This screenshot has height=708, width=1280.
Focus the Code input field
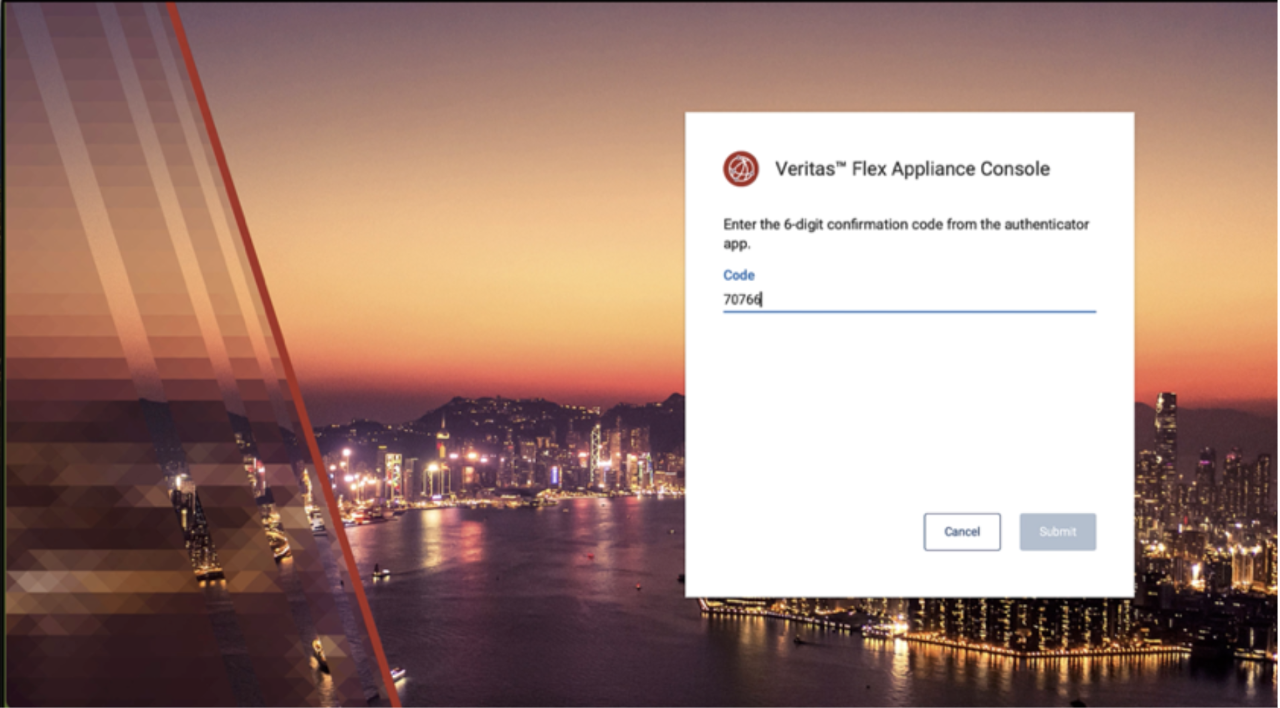tap(909, 299)
